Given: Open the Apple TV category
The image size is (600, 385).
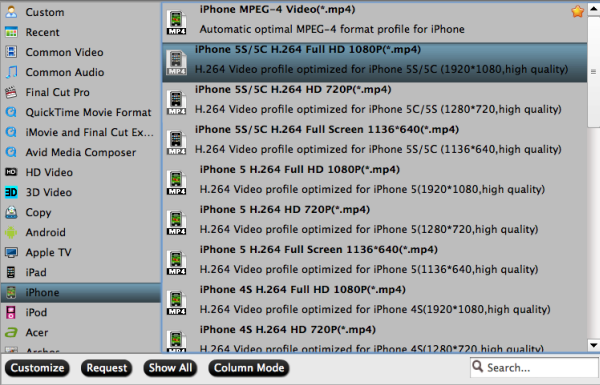Looking at the screenshot, I should click(x=81, y=252).
